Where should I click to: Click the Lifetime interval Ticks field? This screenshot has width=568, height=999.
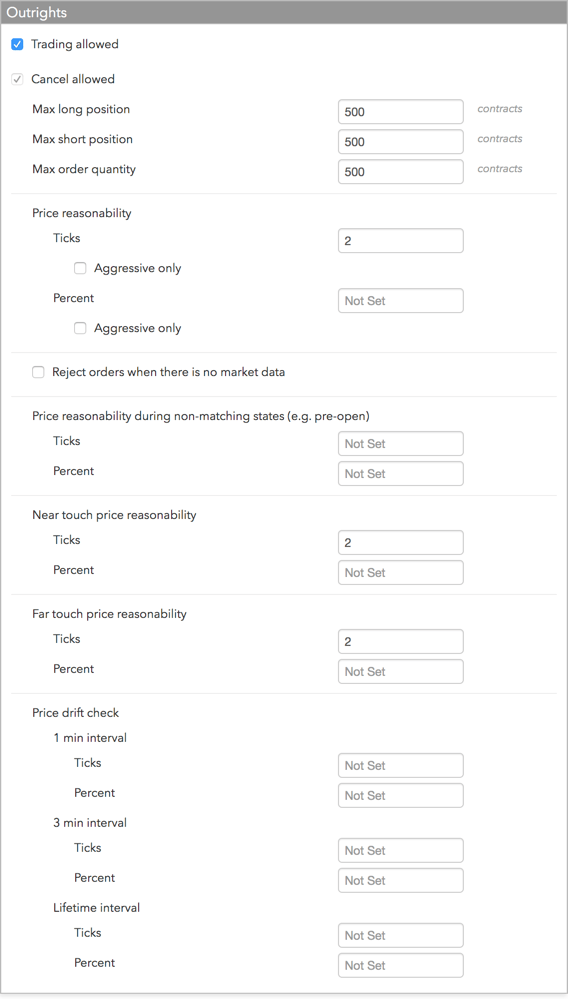coord(401,935)
